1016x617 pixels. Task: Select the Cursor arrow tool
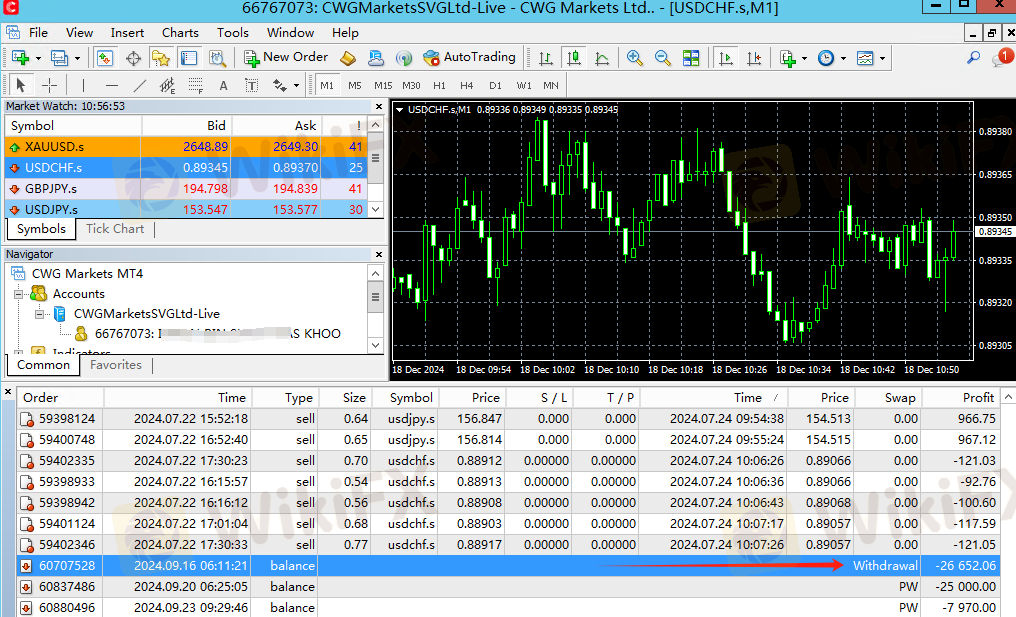21,85
